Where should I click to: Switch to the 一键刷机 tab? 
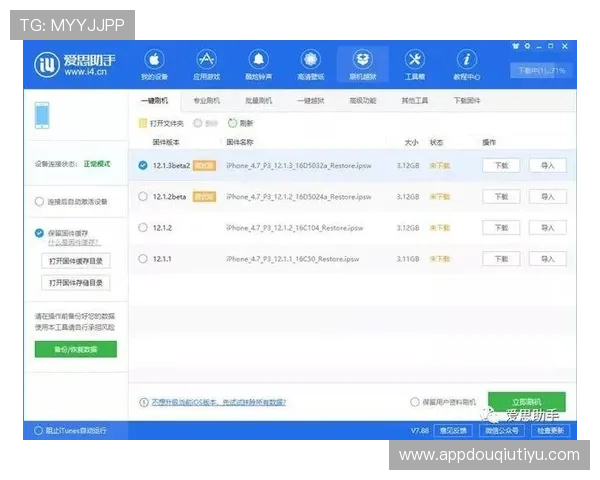coord(154,100)
